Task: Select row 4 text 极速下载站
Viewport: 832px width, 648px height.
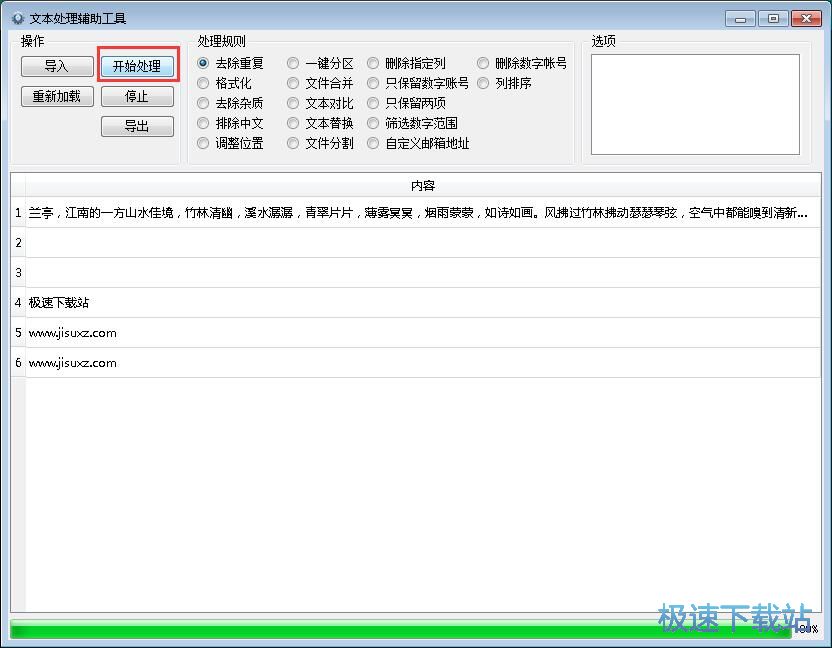Action: (x=423, y=303)
